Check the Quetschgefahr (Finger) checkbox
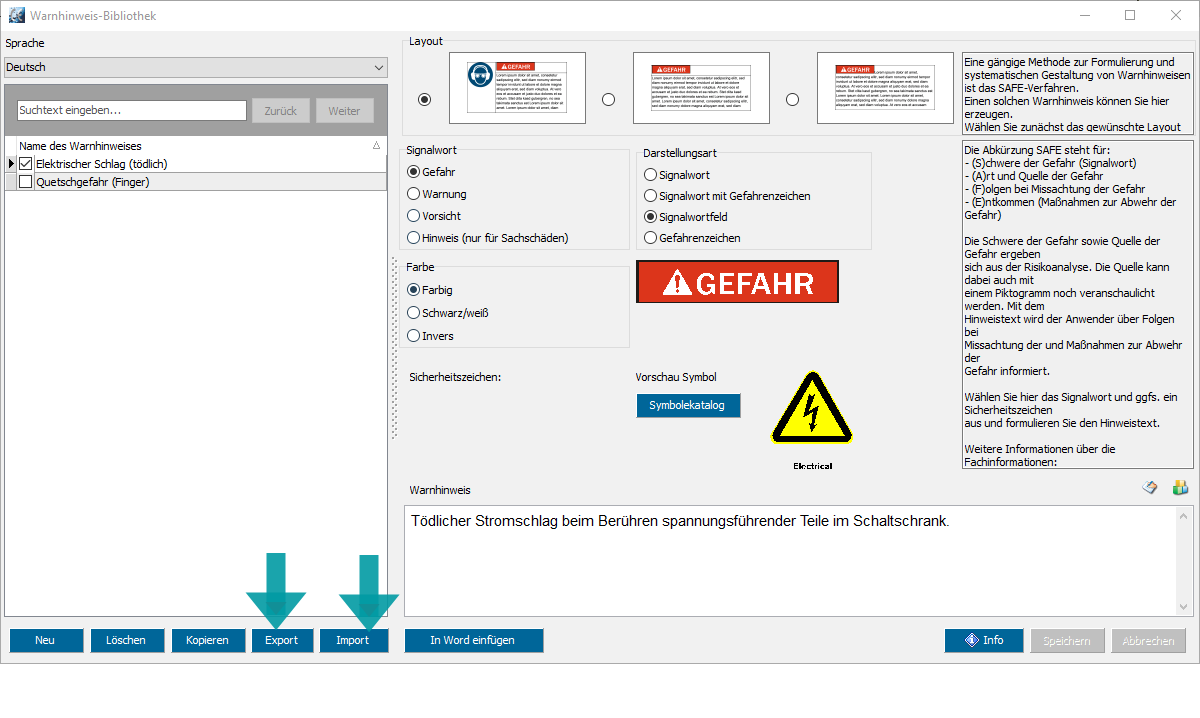Screen dimensions: 1200x718 [26, 182]
